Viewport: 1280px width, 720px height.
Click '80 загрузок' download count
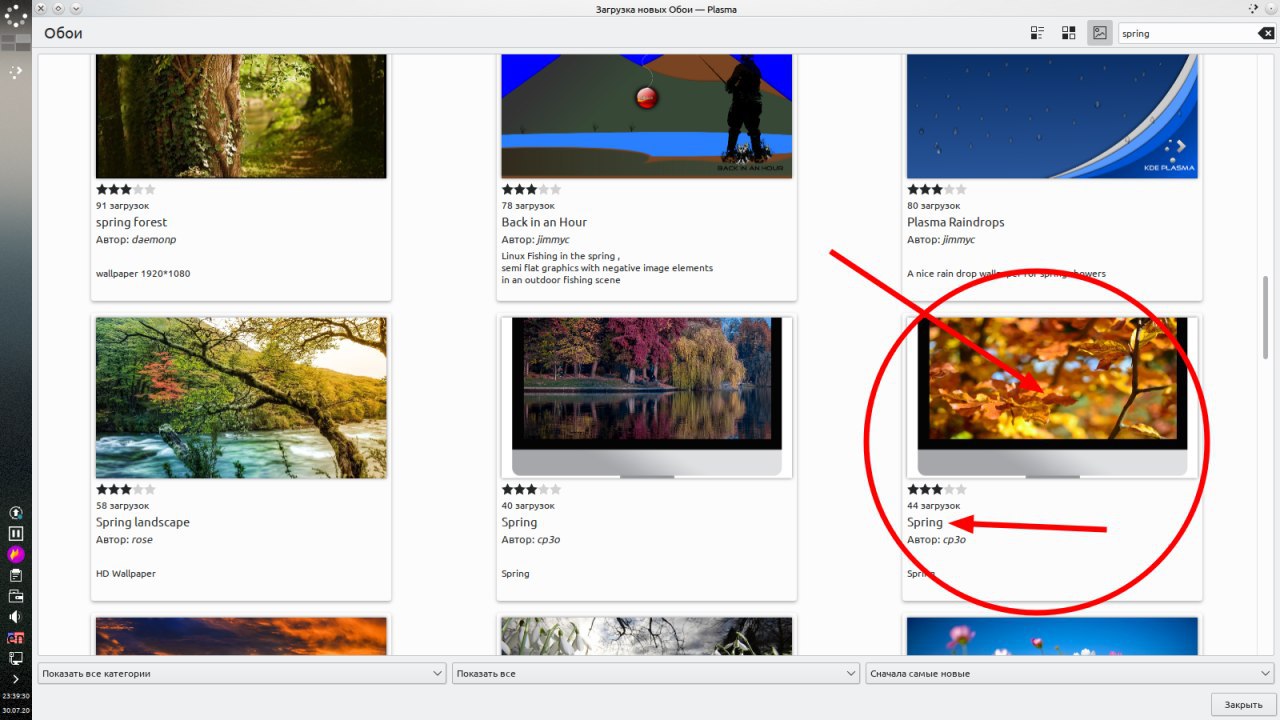tap(934, 205)
